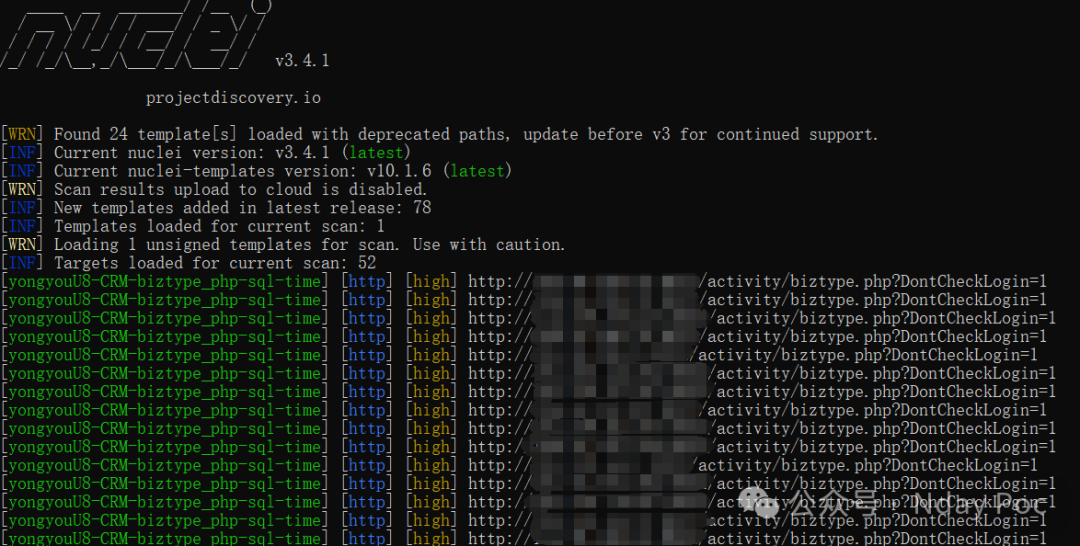Click the value 78 on the new templates line
Screen dimensions: 1080x546
coord(422,207)
